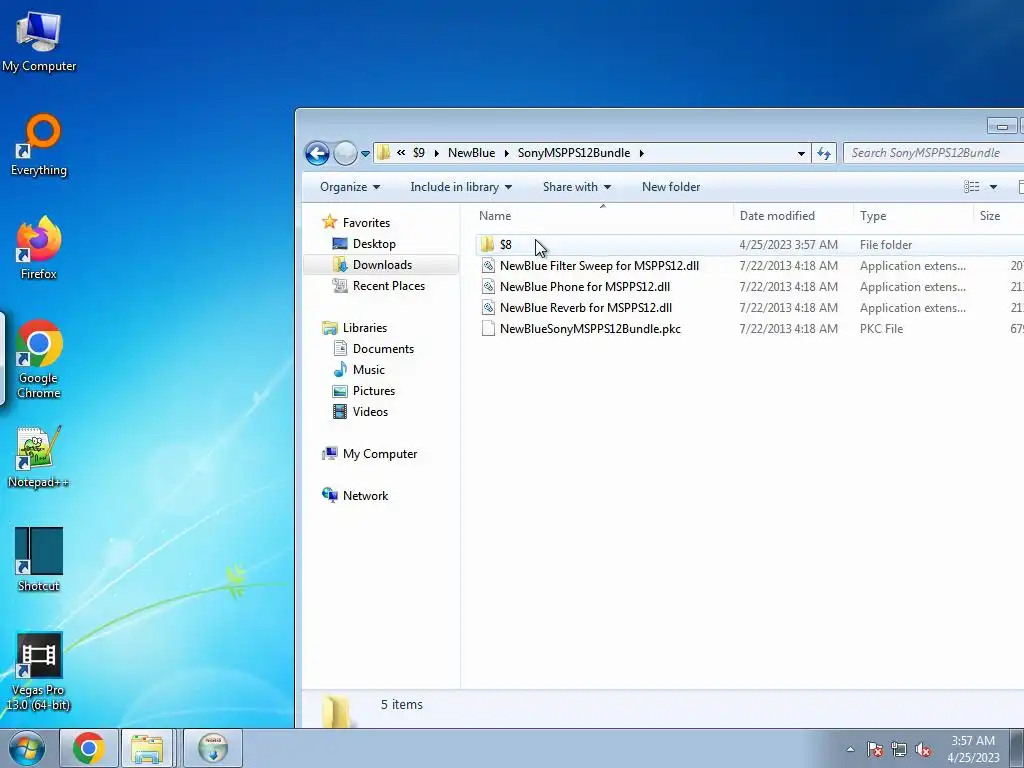Expand arrow after $9 breadcrumb

coord(436,153)
